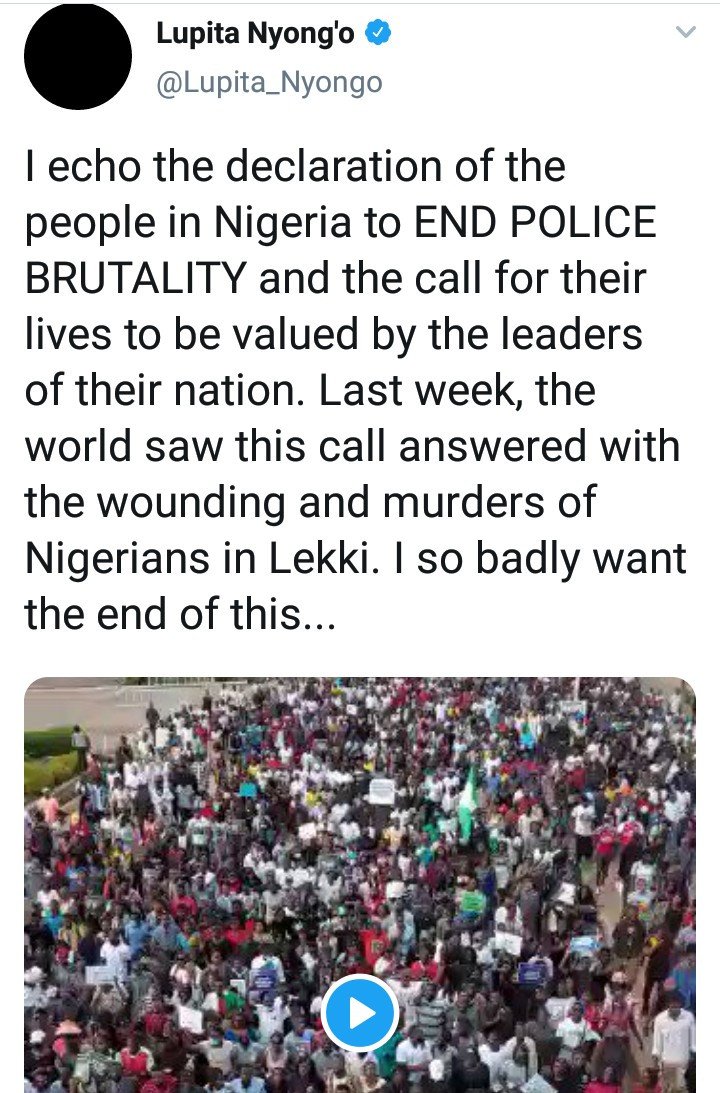This screenshot has width=720, height=1093.
Task: Open the tweet options chevron menu
Action: click(687, 32)
